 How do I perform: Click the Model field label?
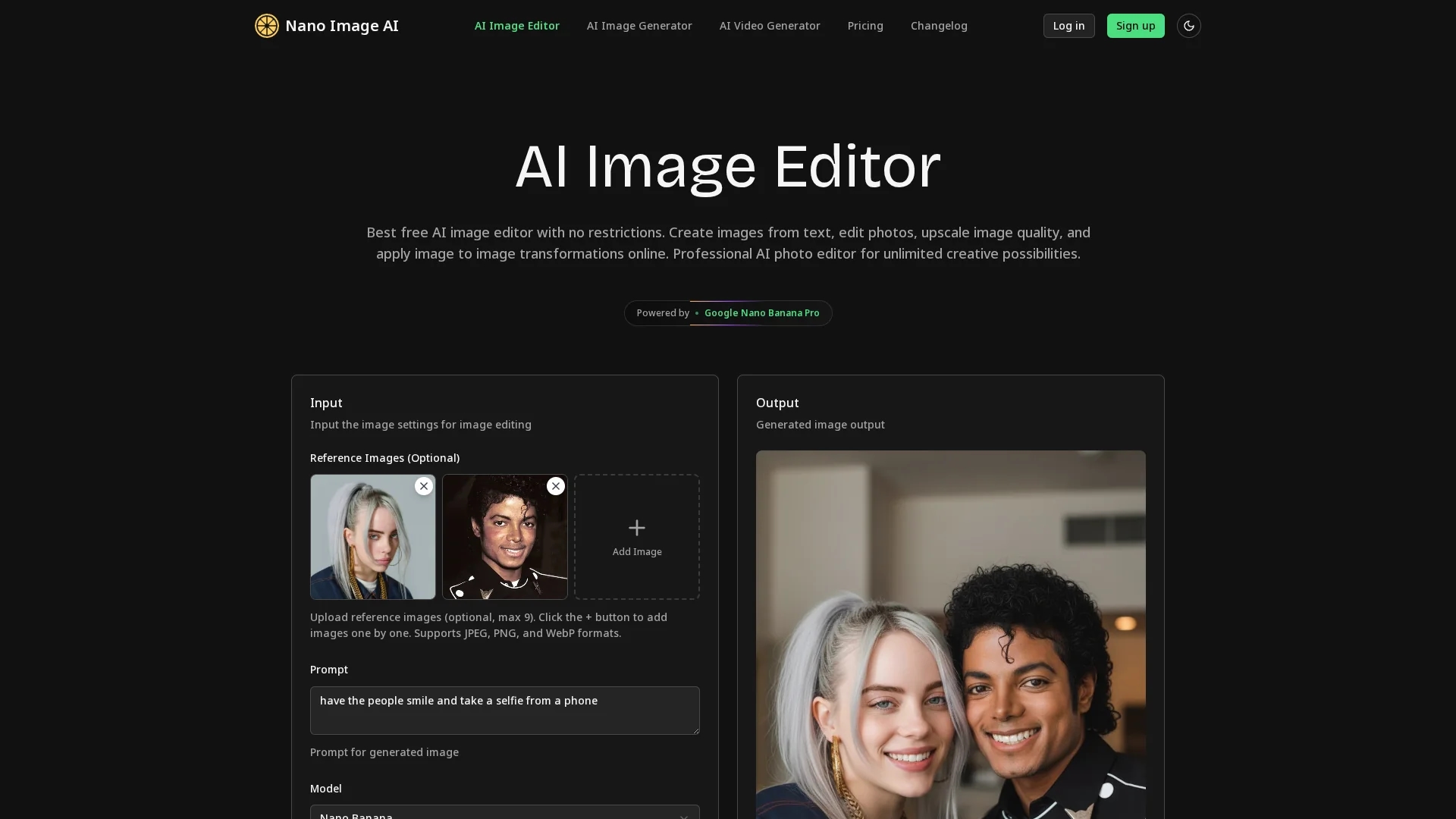pyautogui.click(x=326, y=789)
